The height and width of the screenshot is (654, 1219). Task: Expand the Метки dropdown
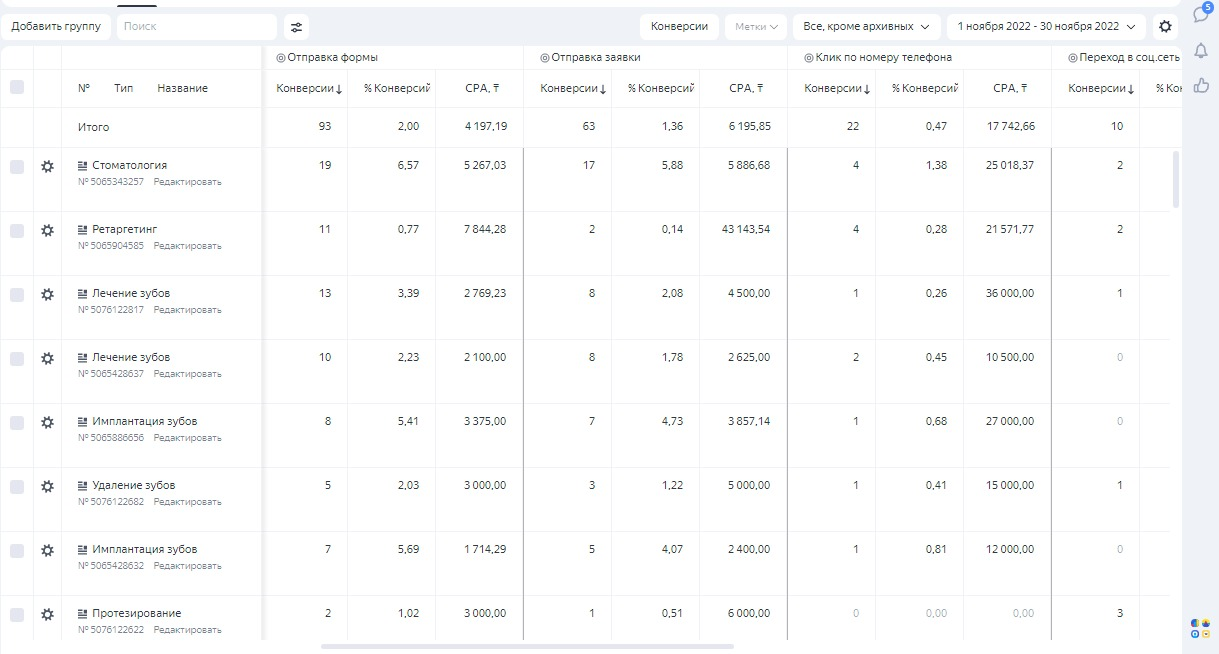(756, 27)
